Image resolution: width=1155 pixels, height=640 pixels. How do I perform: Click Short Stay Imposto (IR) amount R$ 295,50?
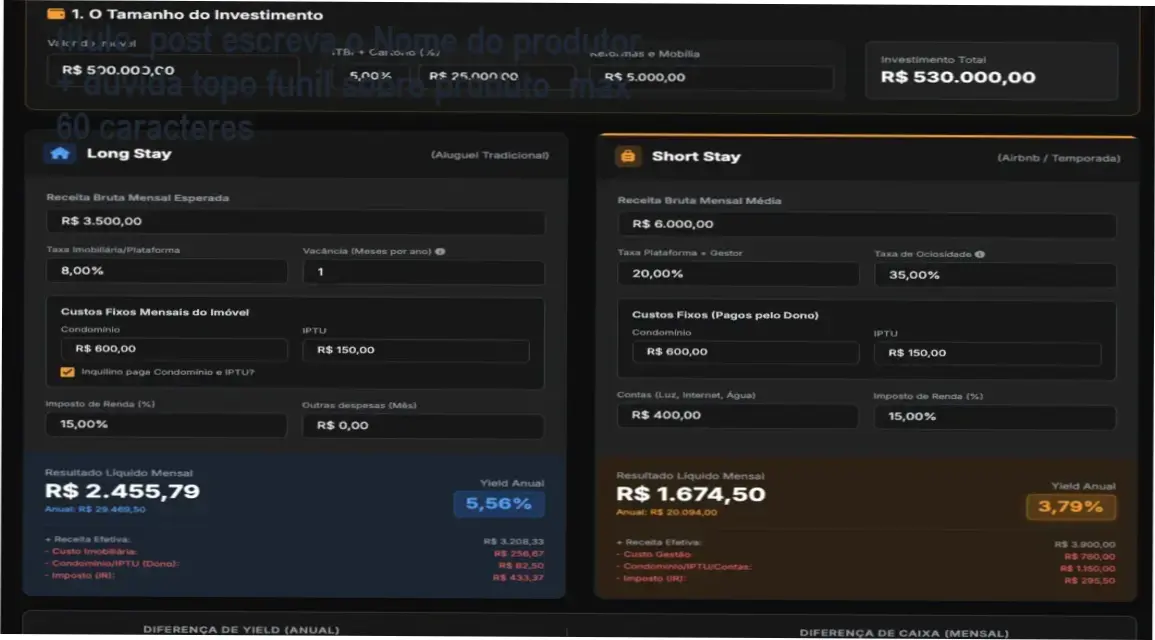click(x=1090, y=580)
